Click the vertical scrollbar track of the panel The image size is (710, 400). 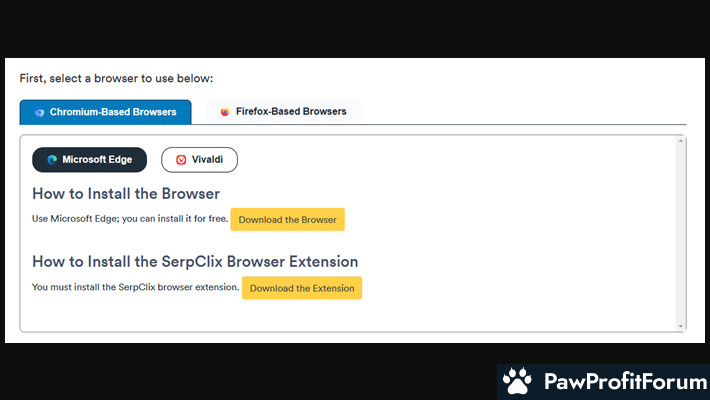681,230
